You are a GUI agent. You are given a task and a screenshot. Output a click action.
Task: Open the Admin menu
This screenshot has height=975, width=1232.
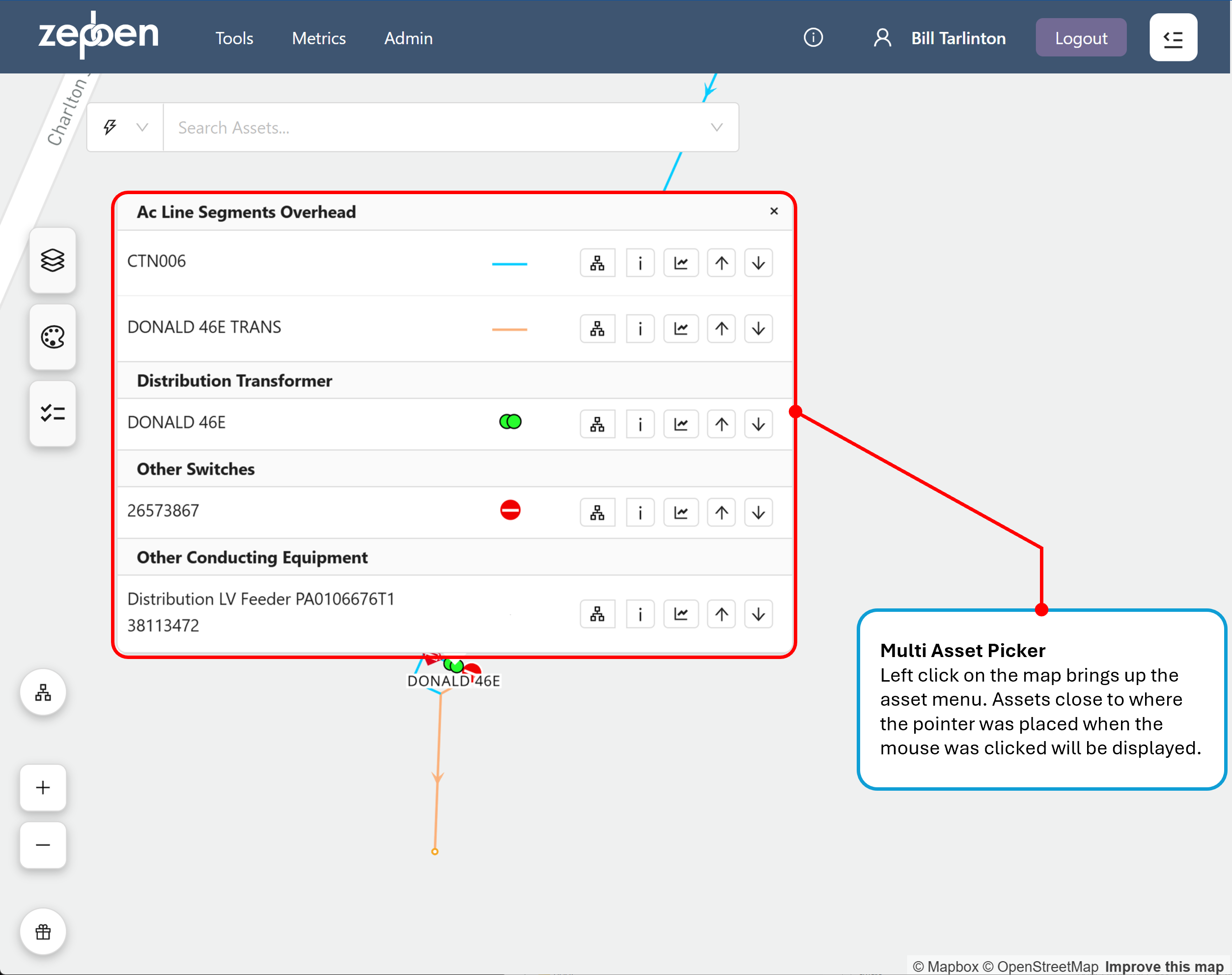click(409, 38)
